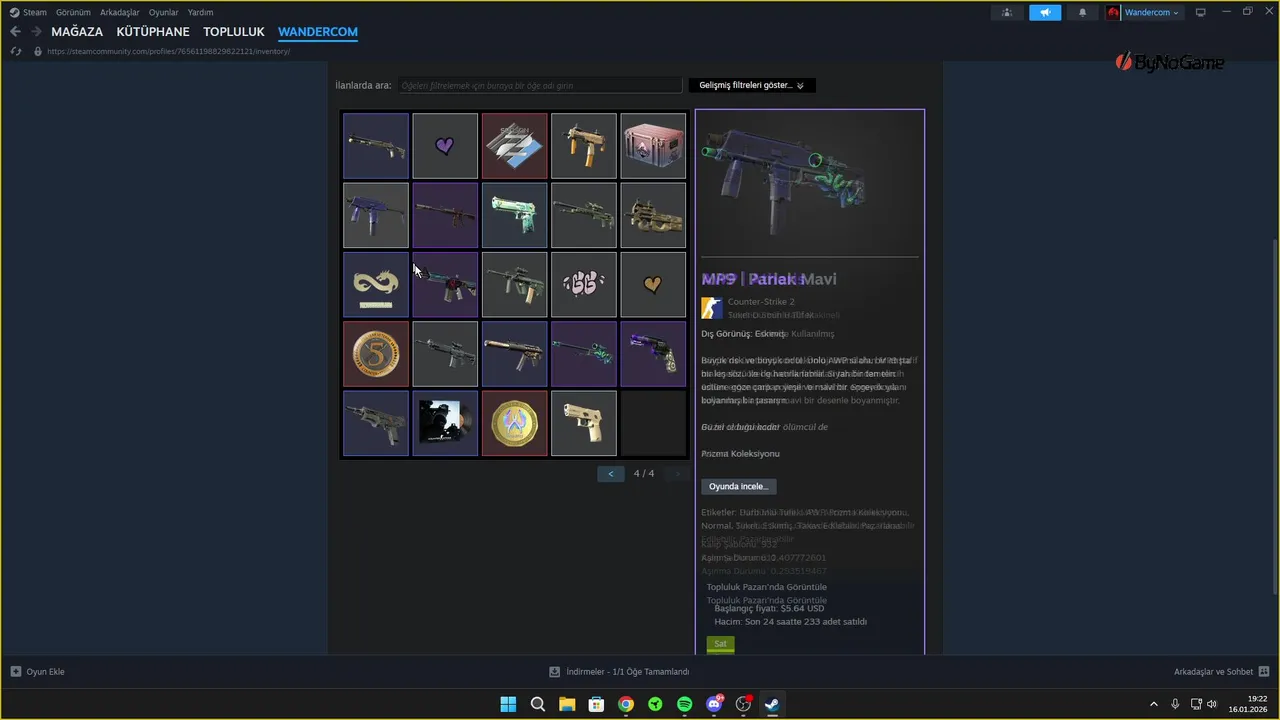Select the purple R8 revolver
Viewport: 1280px width, 720px height.
click(653, 354)
